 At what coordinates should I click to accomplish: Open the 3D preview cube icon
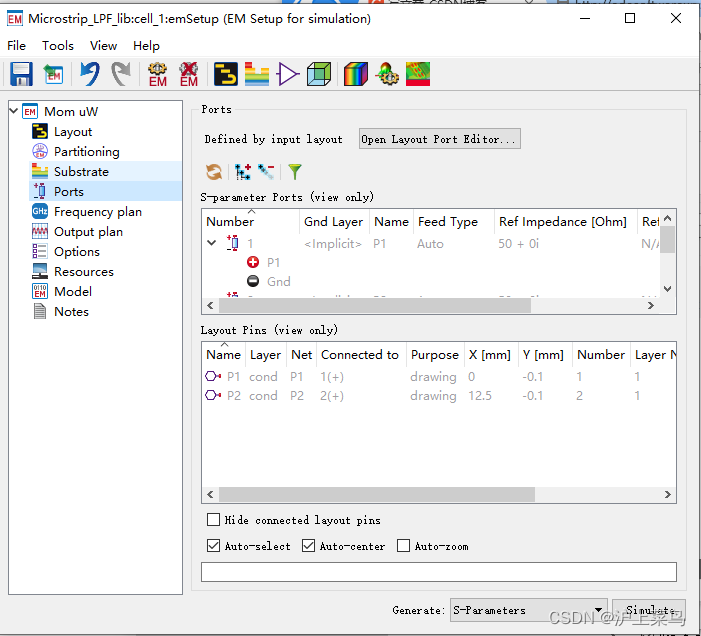pos(319,74)
